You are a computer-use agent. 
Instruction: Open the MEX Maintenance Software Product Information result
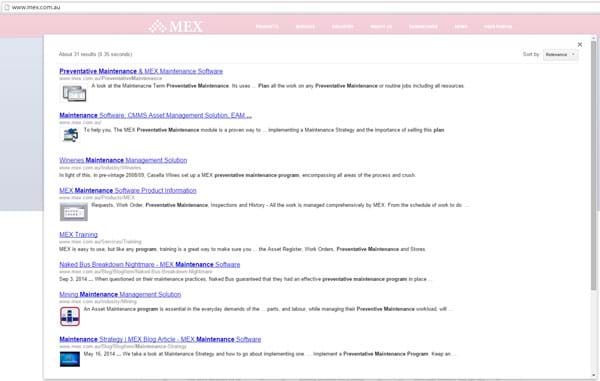pos(128,190)
